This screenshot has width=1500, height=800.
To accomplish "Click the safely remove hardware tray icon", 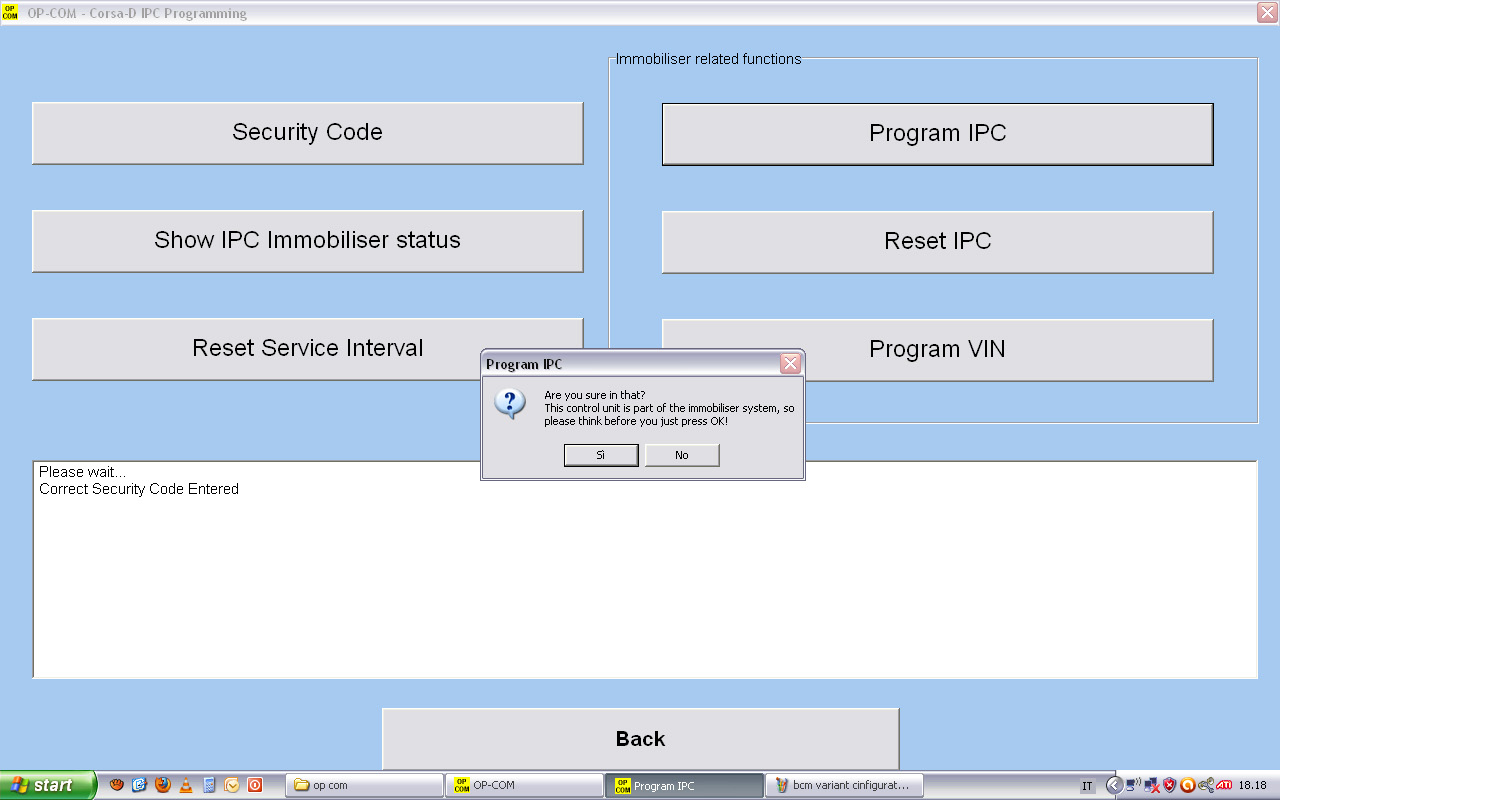I will point(1205,785).
